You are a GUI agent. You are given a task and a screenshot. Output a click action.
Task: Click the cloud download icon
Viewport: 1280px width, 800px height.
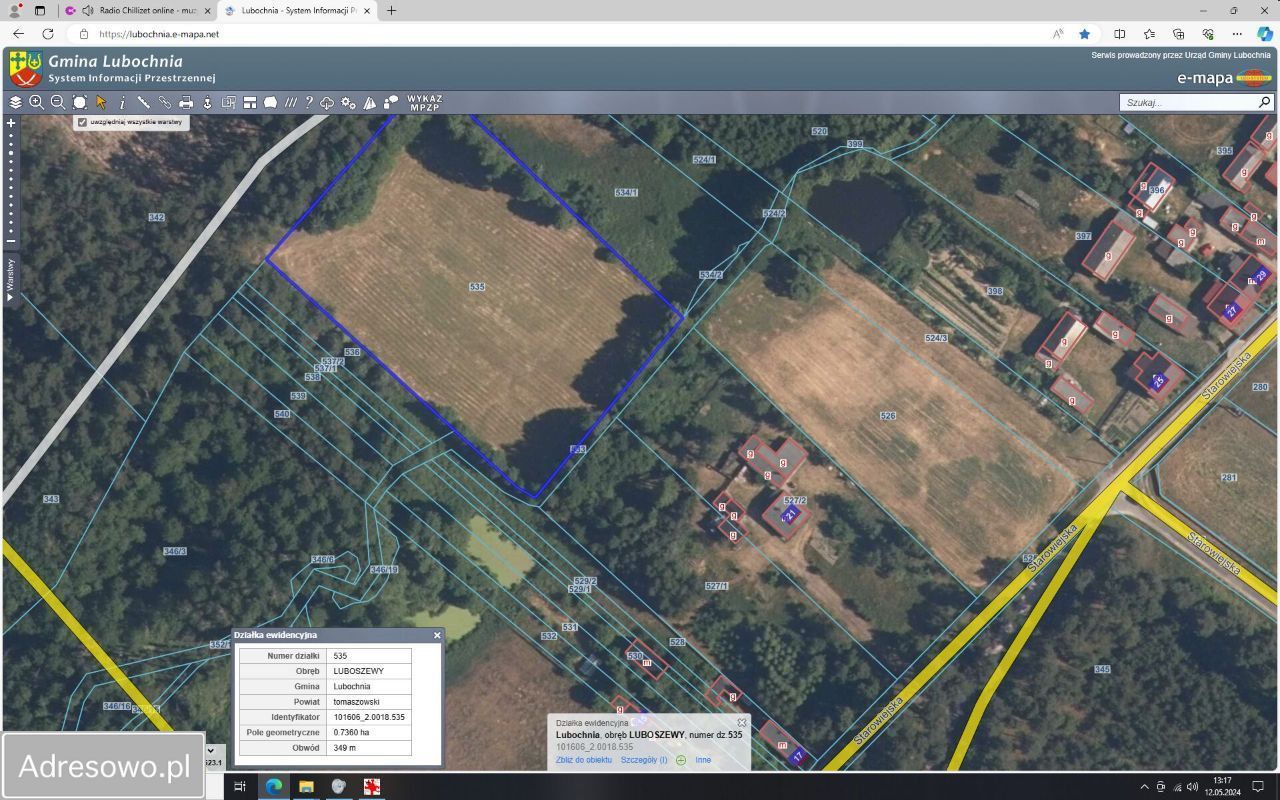coord(327,102)
